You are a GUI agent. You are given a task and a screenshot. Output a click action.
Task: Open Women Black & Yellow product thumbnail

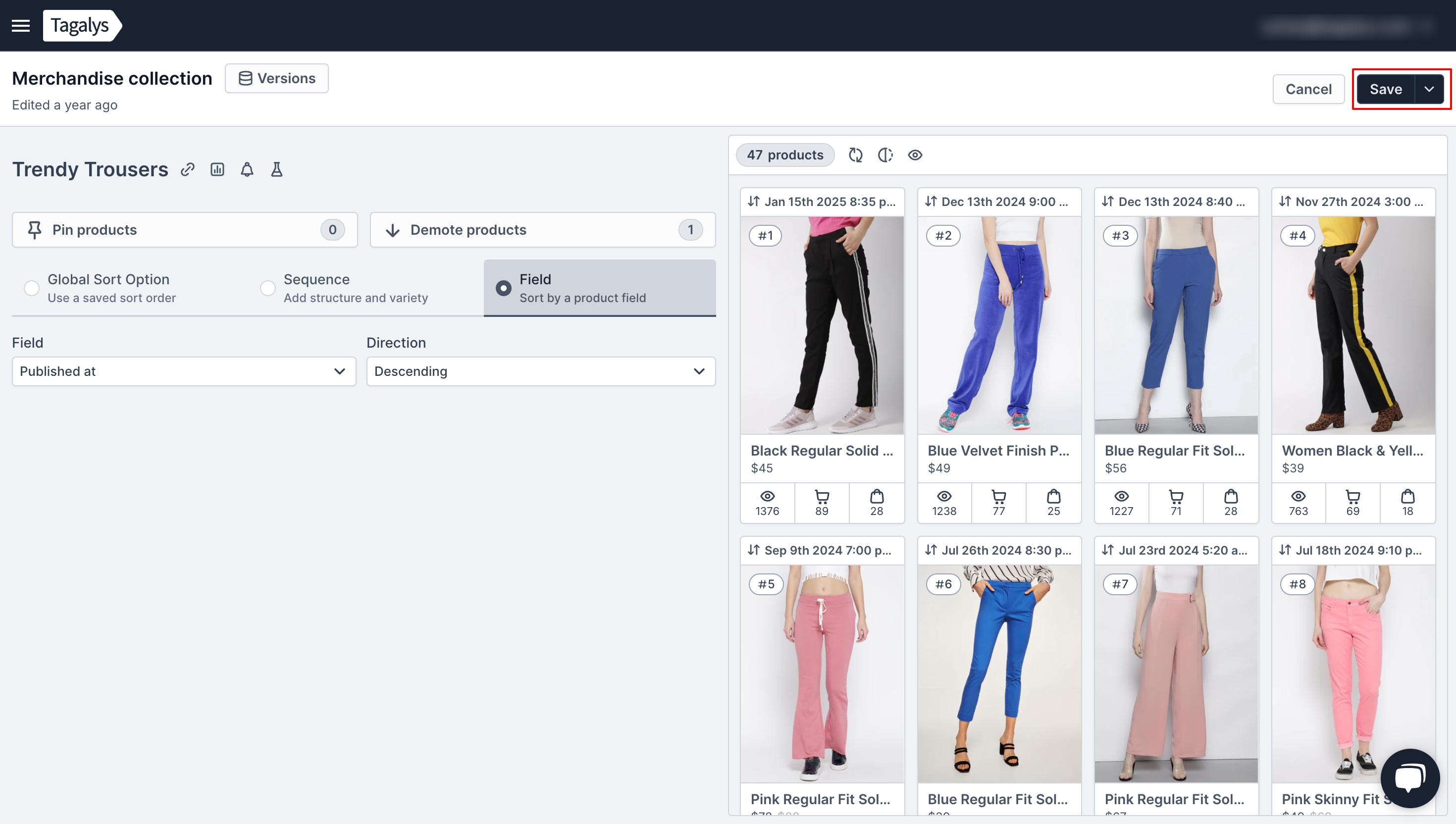(x=1353, y=325)
